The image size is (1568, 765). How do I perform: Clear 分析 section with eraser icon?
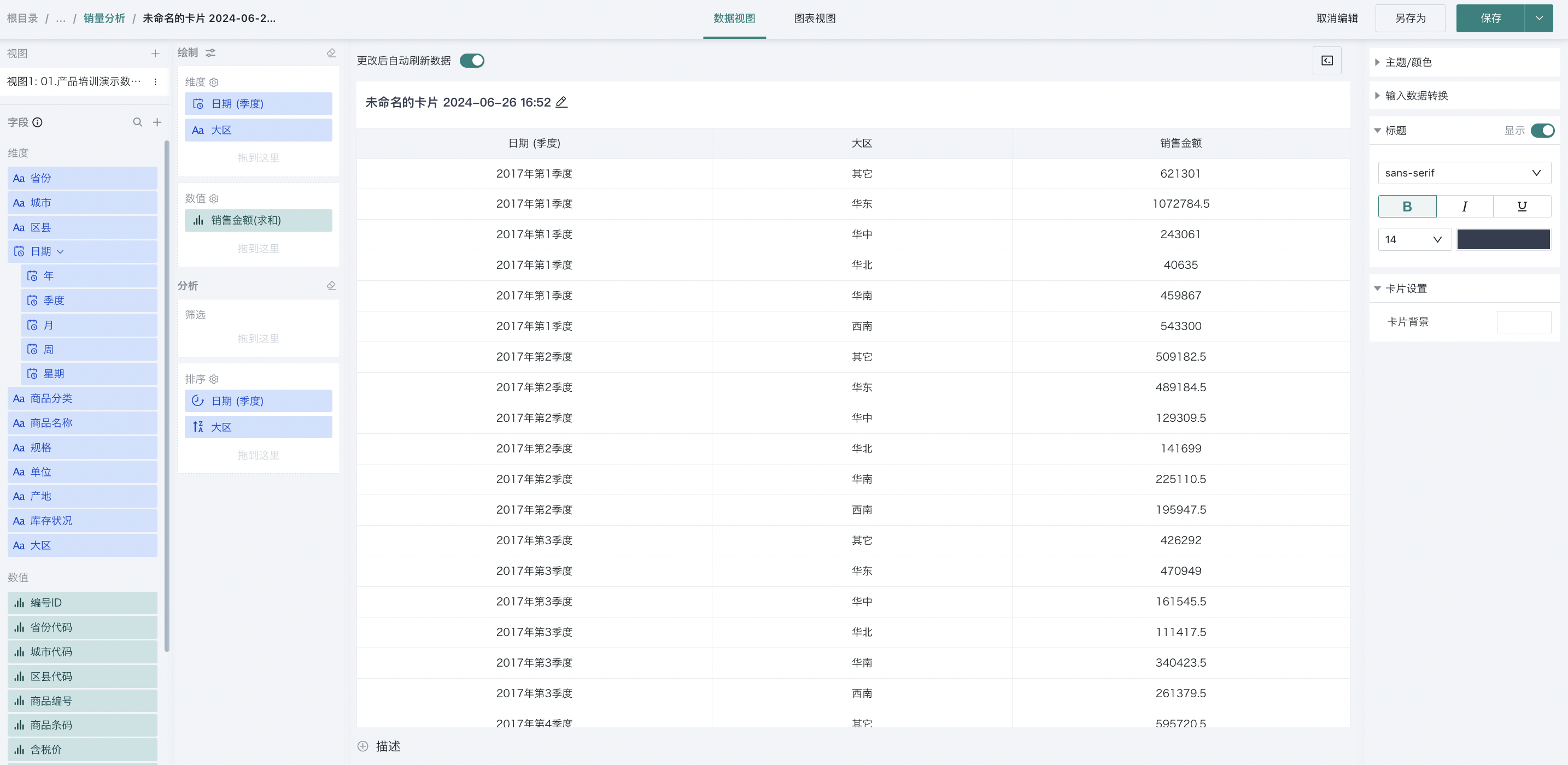click(x=331, y=285)
